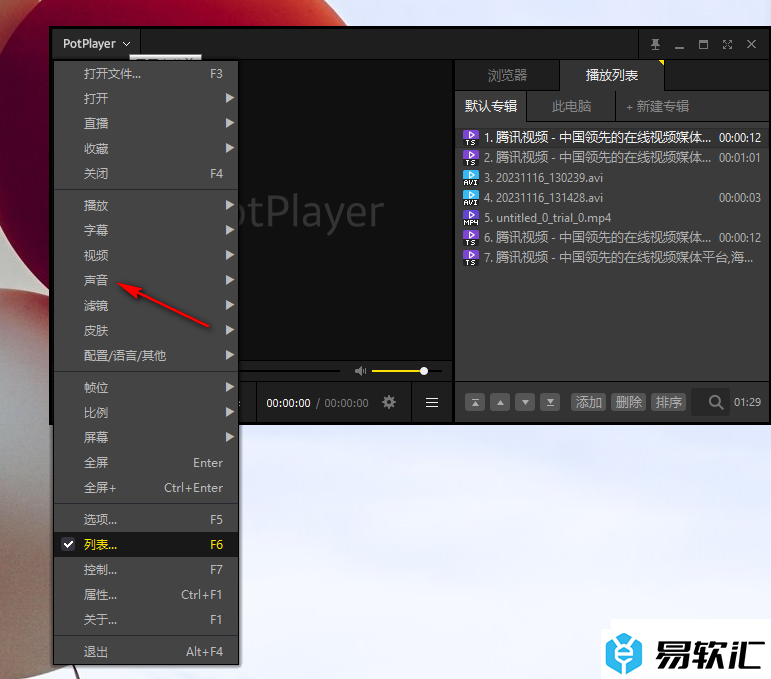Choose 打开文件... from the menu
771x679 pixels.
[146, 74]
